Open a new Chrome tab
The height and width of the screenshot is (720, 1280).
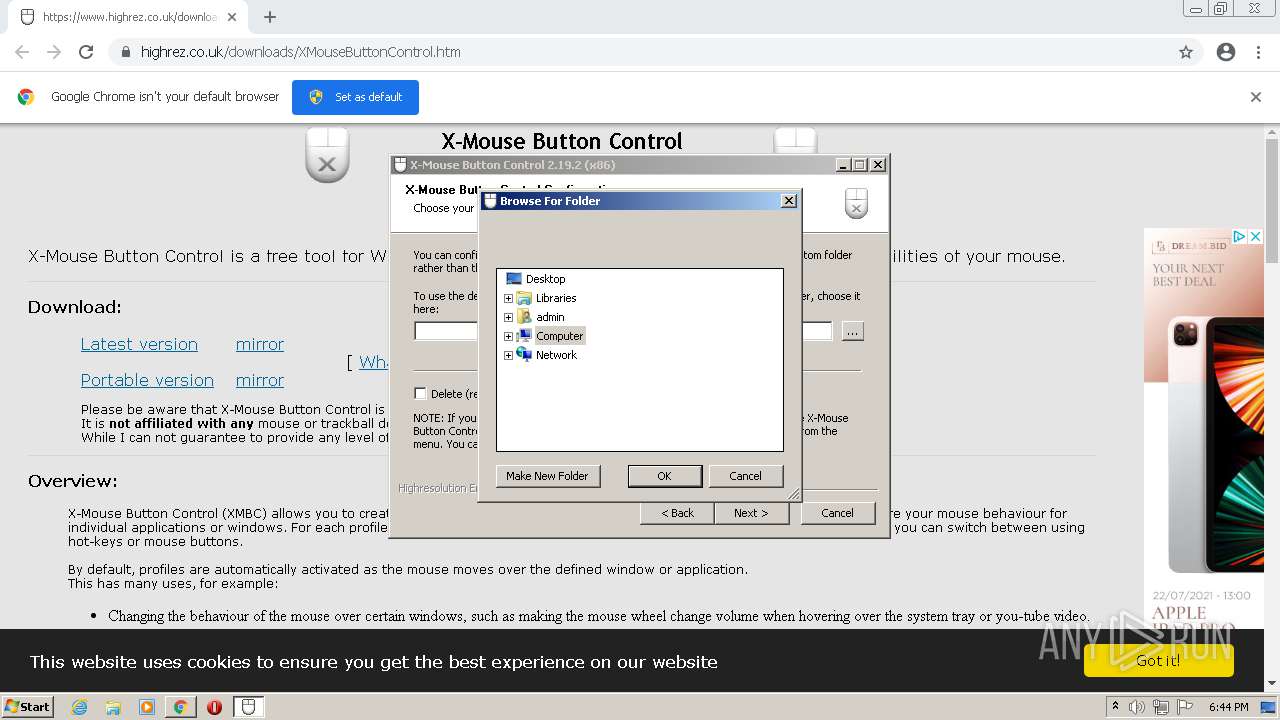(270, 17)
